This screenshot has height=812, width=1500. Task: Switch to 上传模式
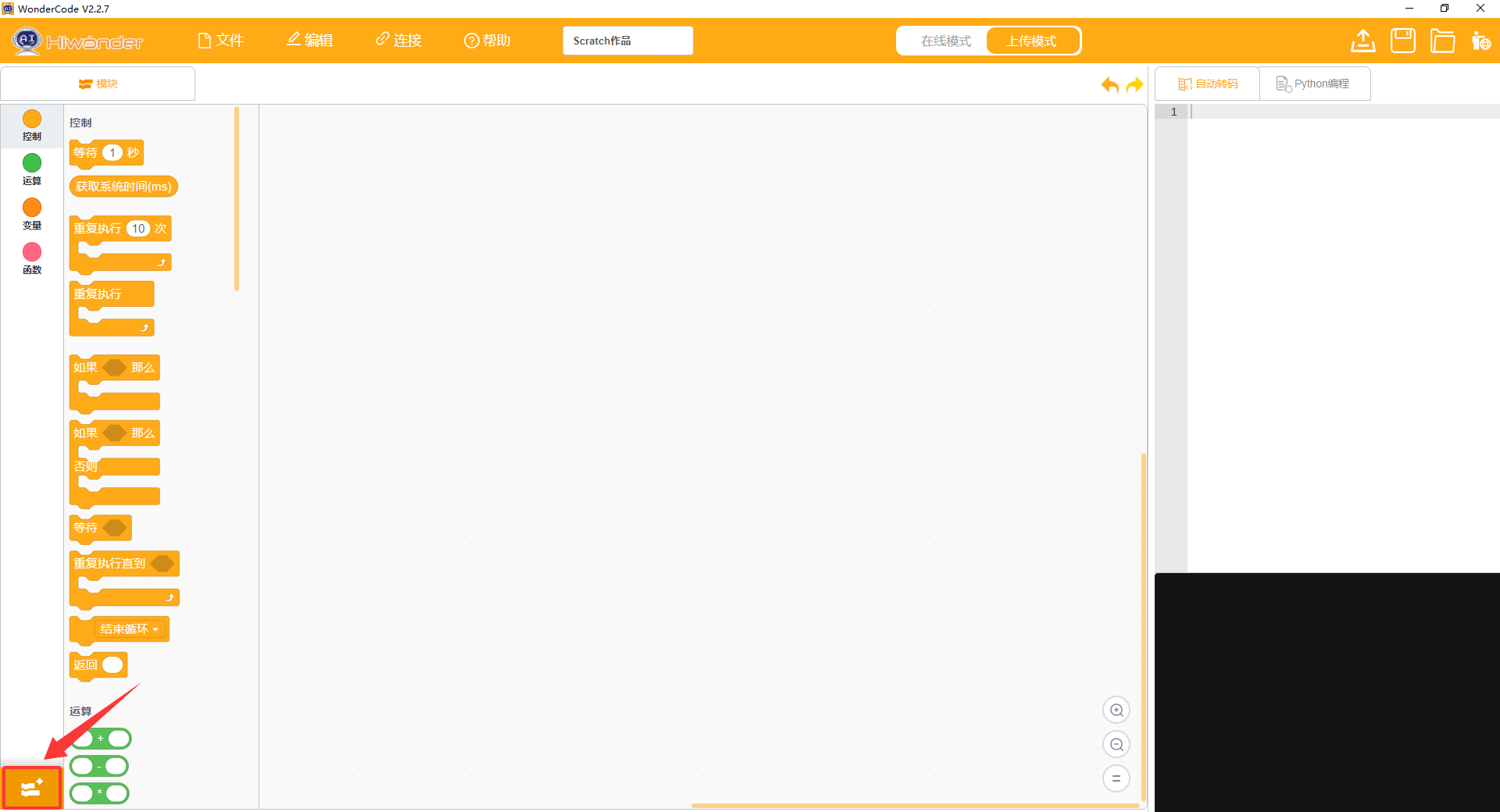(x=1032, y=41)
